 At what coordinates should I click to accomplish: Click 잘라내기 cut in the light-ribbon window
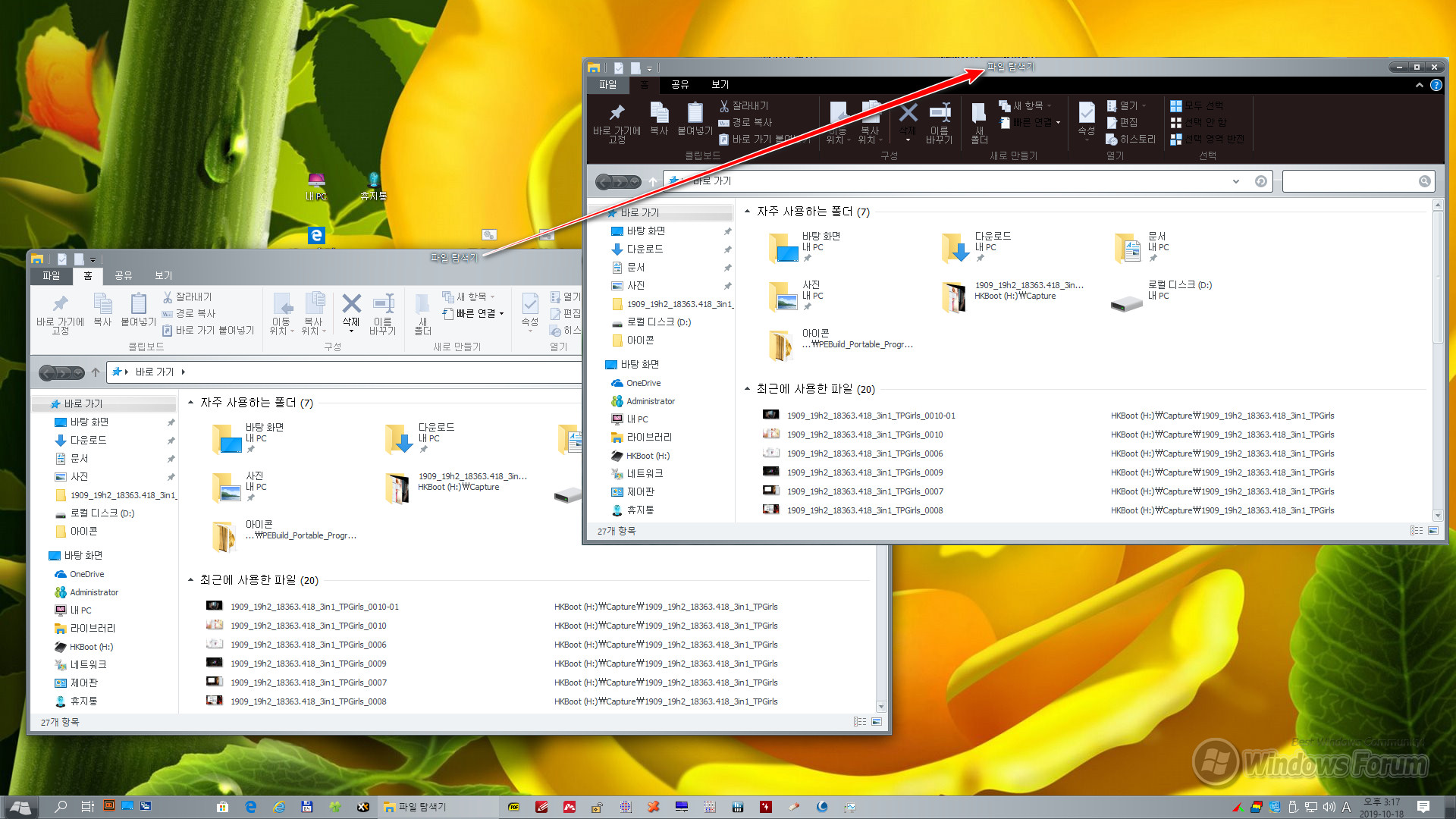click(x=187, y=297)
